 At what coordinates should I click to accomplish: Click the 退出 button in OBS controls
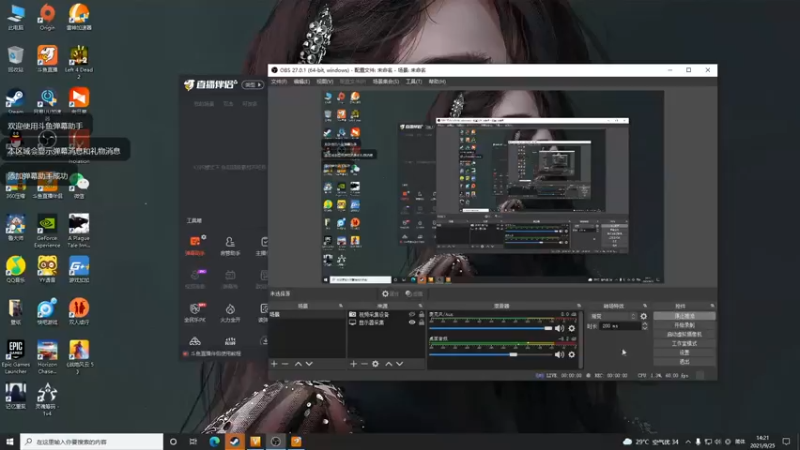pyautogui.click(x=684, y=362)
